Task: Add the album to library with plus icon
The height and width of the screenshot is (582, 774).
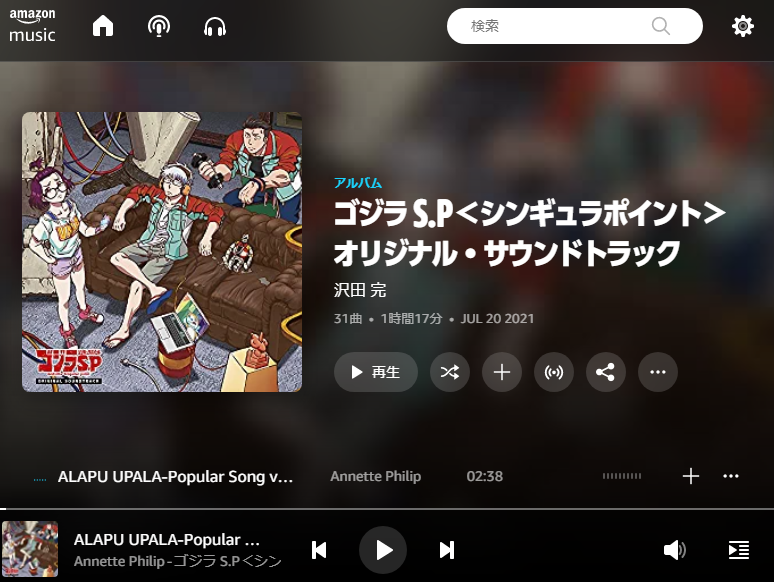Action: [502, 372]
